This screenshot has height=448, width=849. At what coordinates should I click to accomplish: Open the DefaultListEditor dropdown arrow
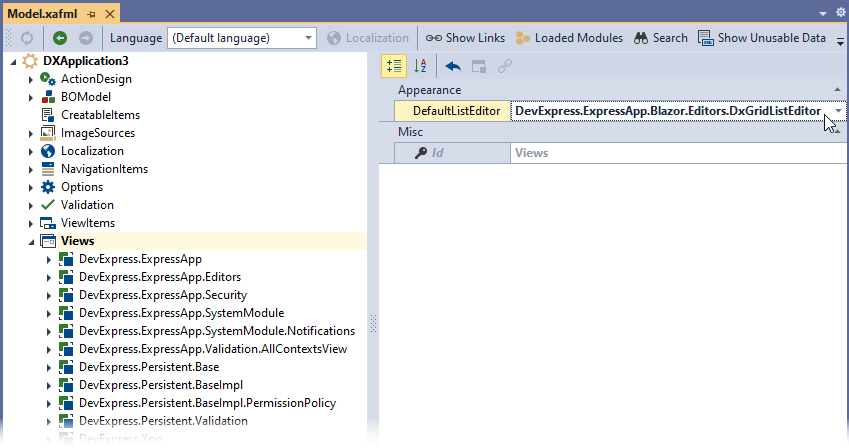pyautogui.click(x=838, y=111)
